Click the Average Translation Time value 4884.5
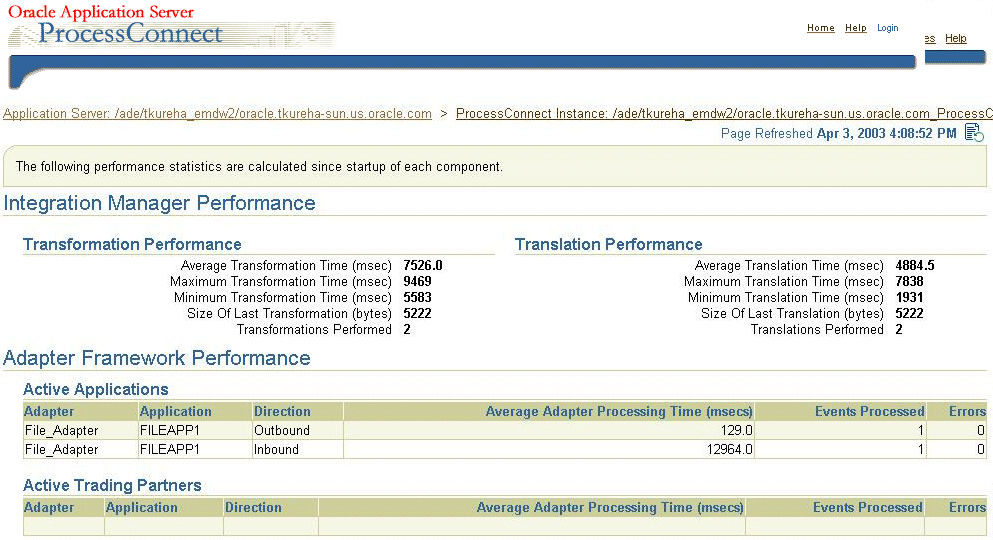The height and width of the screenshot is (540, 993). pyautogui.click(x=914, y=266)
